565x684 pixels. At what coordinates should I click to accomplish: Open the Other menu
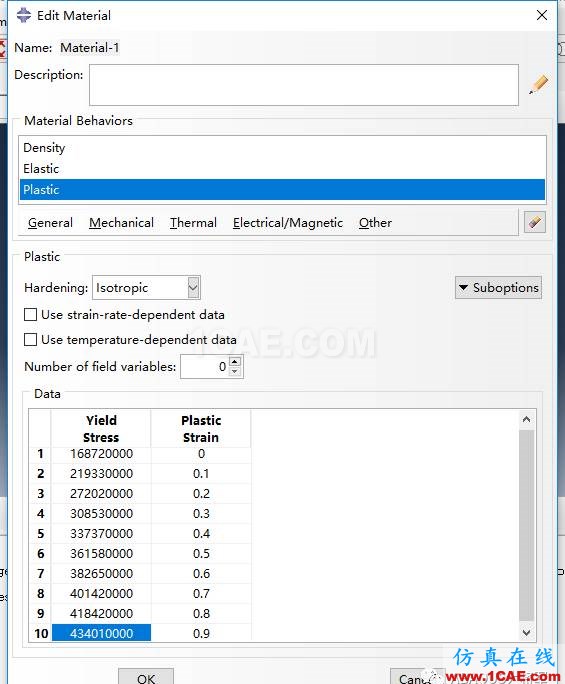pos(375,223)
